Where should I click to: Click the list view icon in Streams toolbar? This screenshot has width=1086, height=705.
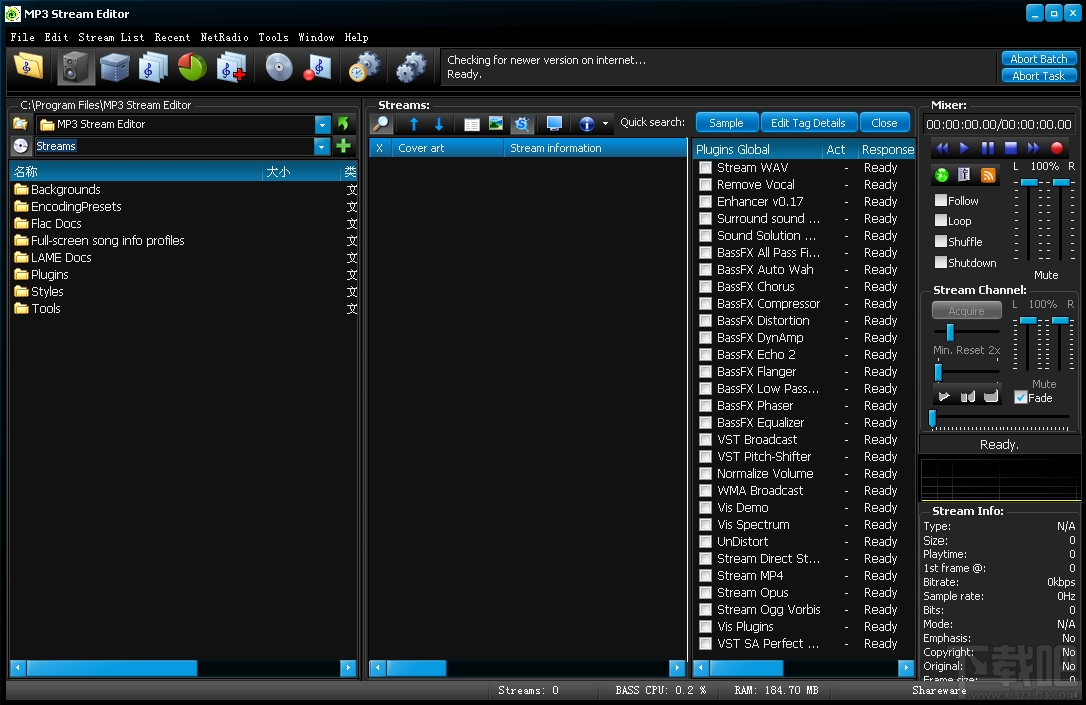click(x=472, y=124)
